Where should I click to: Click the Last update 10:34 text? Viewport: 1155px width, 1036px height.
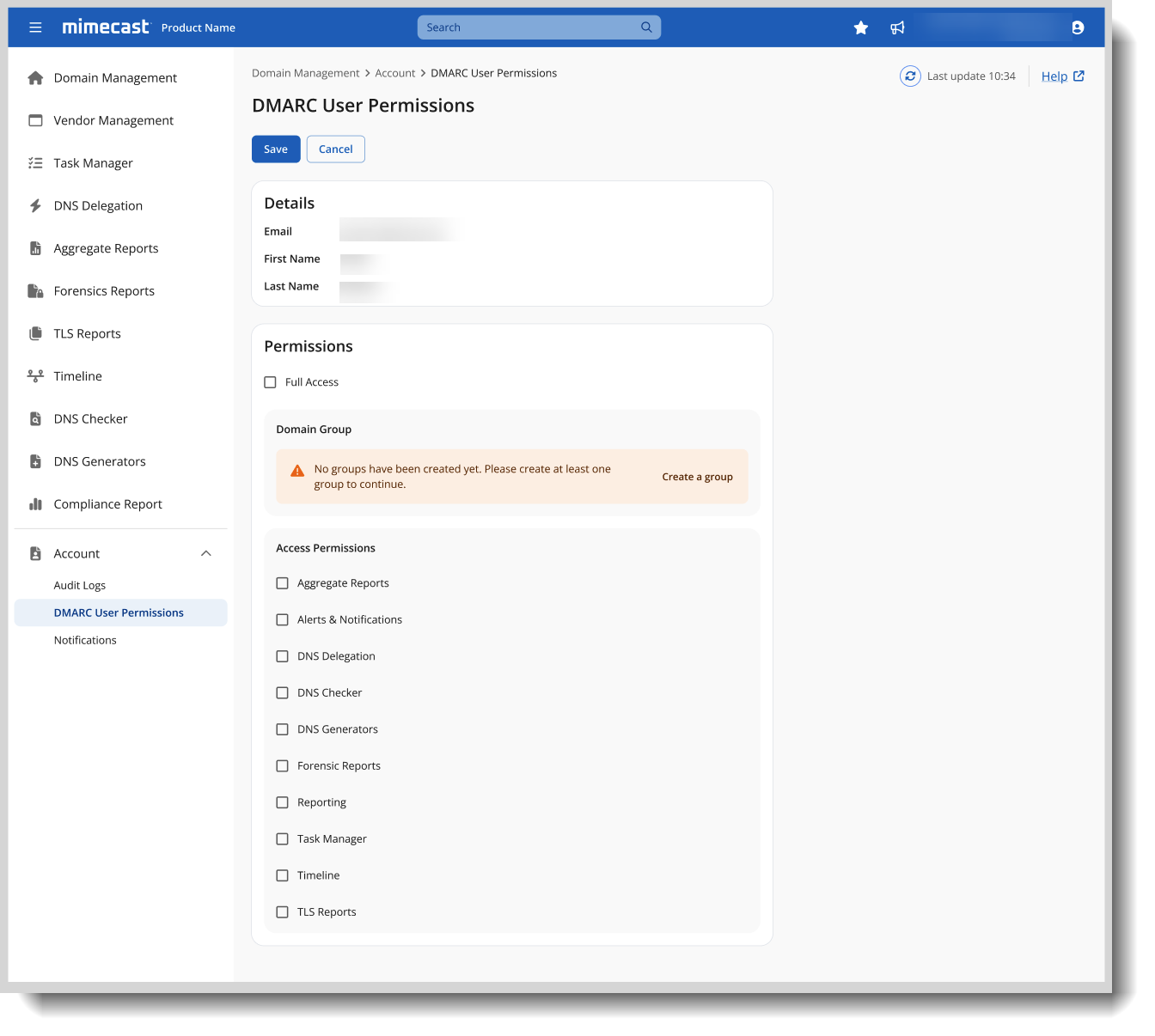[971, 76]
